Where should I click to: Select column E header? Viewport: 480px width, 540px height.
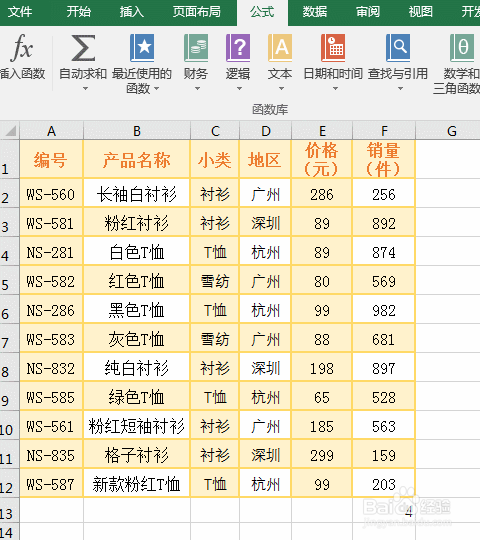click(322, 131)
